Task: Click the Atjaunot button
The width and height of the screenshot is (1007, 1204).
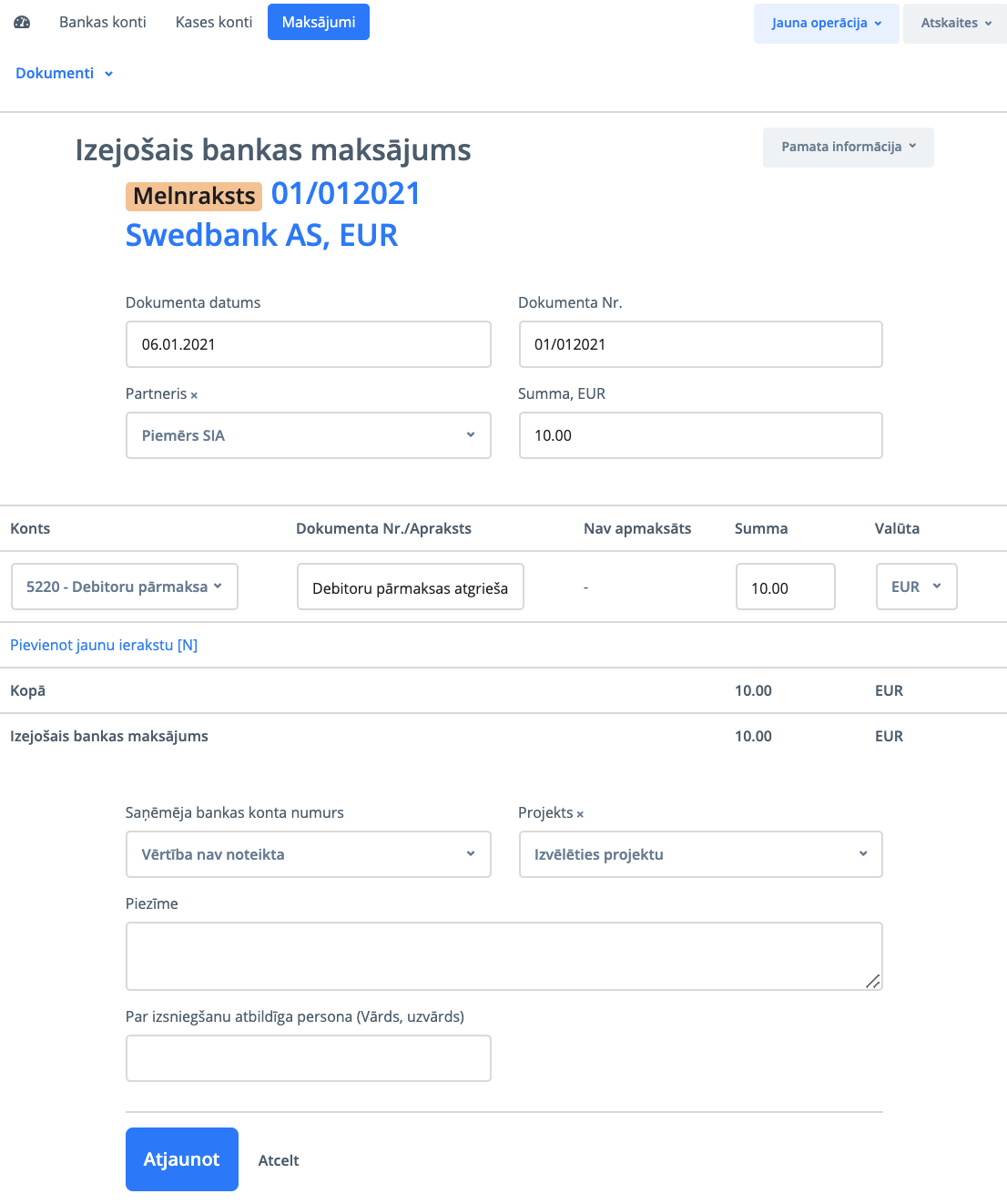Action: coord(181,1159)
